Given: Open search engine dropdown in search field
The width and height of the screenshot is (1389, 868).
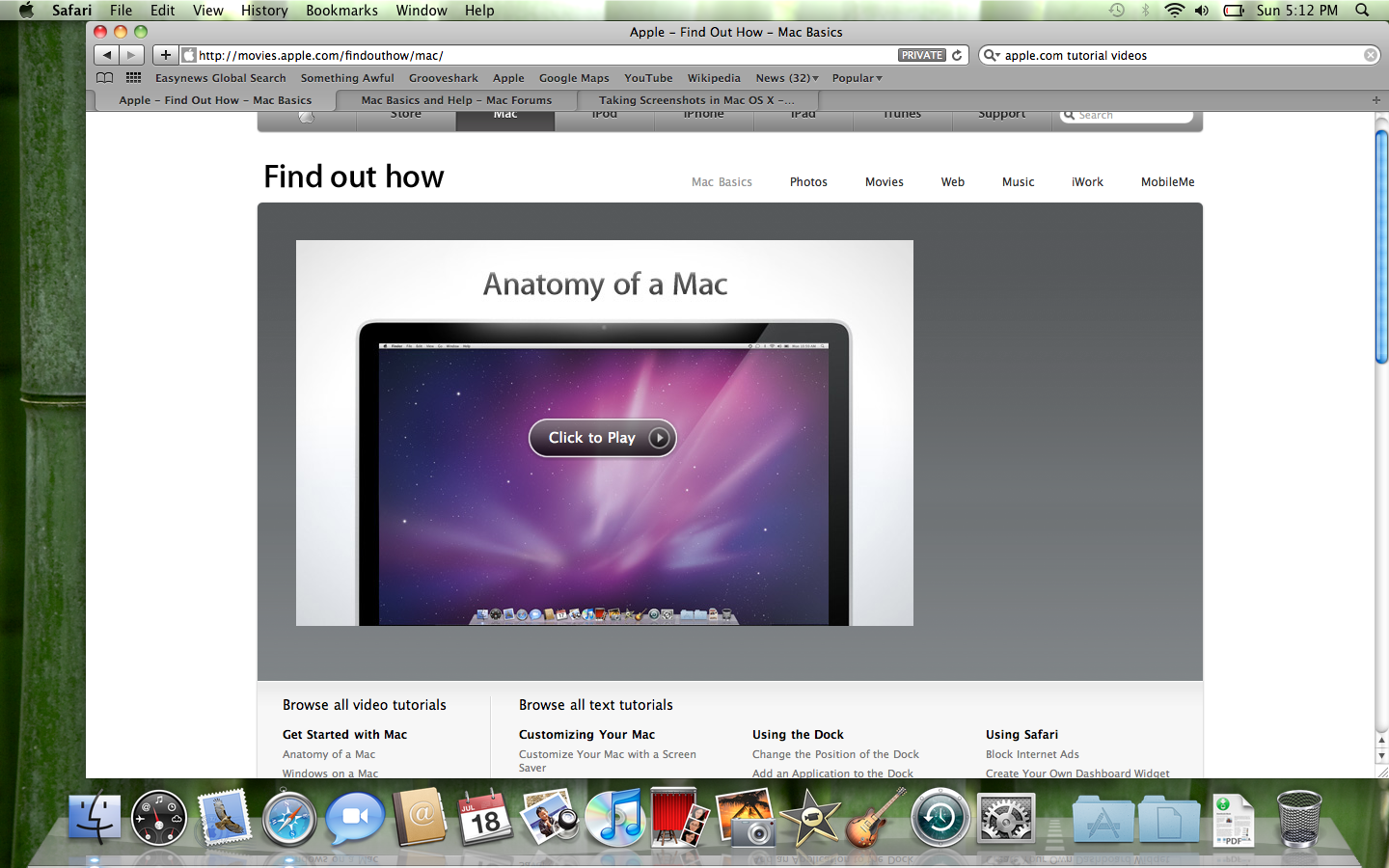Looking at the screenshot, I should tap(992, 55).
